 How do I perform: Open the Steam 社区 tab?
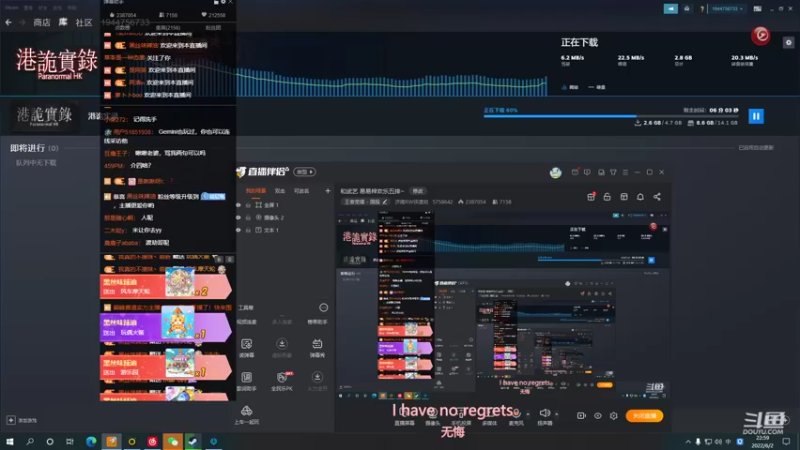(84, 22)
